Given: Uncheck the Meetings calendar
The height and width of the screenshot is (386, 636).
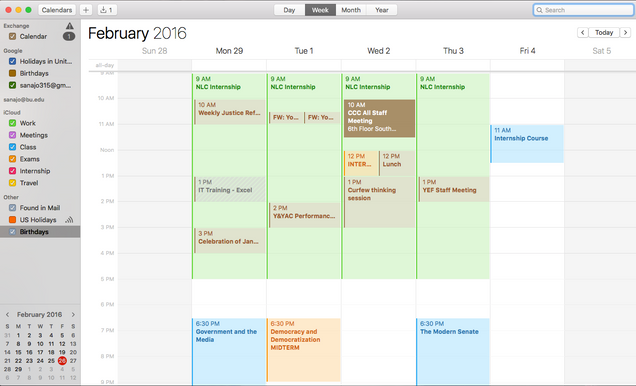Looking at the screenshot, I should [12, 135].
